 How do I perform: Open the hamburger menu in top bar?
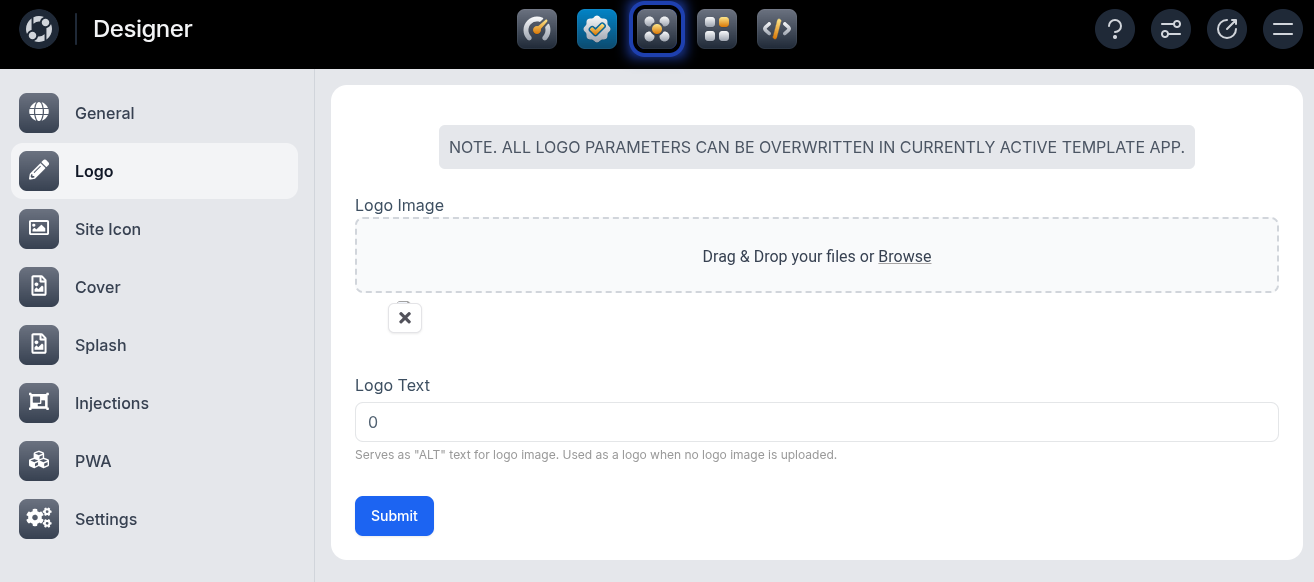[x=1283, y=29]
